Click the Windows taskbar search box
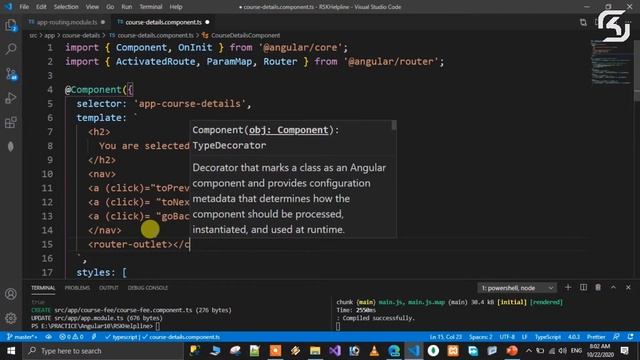The height and width of the screenshot is (360, 640). point(103,351)
